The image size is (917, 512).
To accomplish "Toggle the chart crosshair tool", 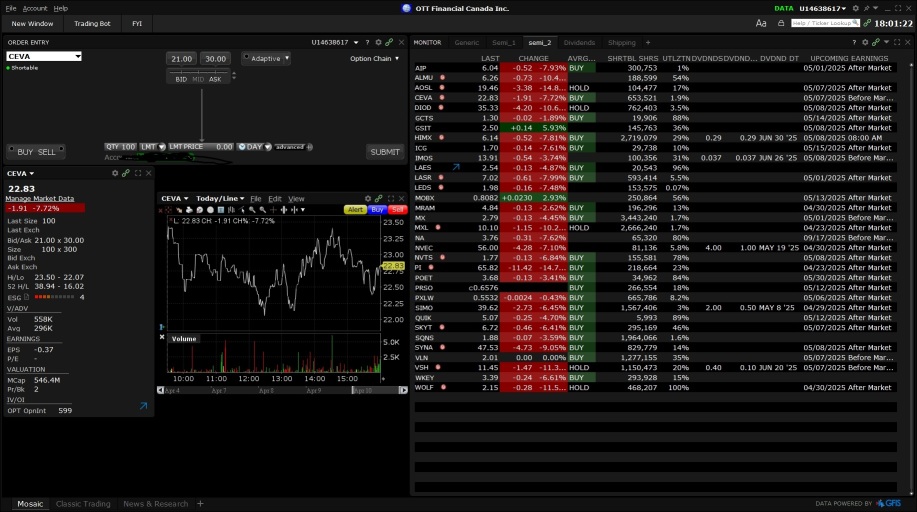I will pyautogui.click(x=273, y=209).
